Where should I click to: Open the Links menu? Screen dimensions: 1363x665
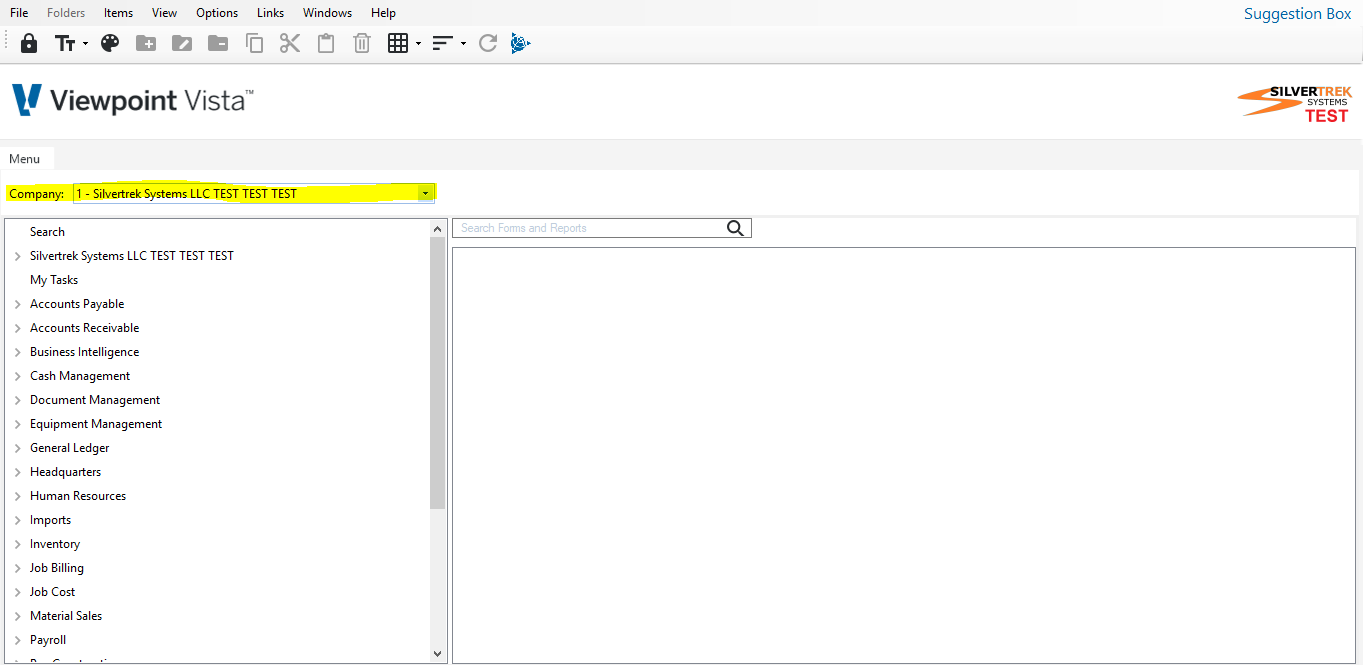[x=270, y=13]
